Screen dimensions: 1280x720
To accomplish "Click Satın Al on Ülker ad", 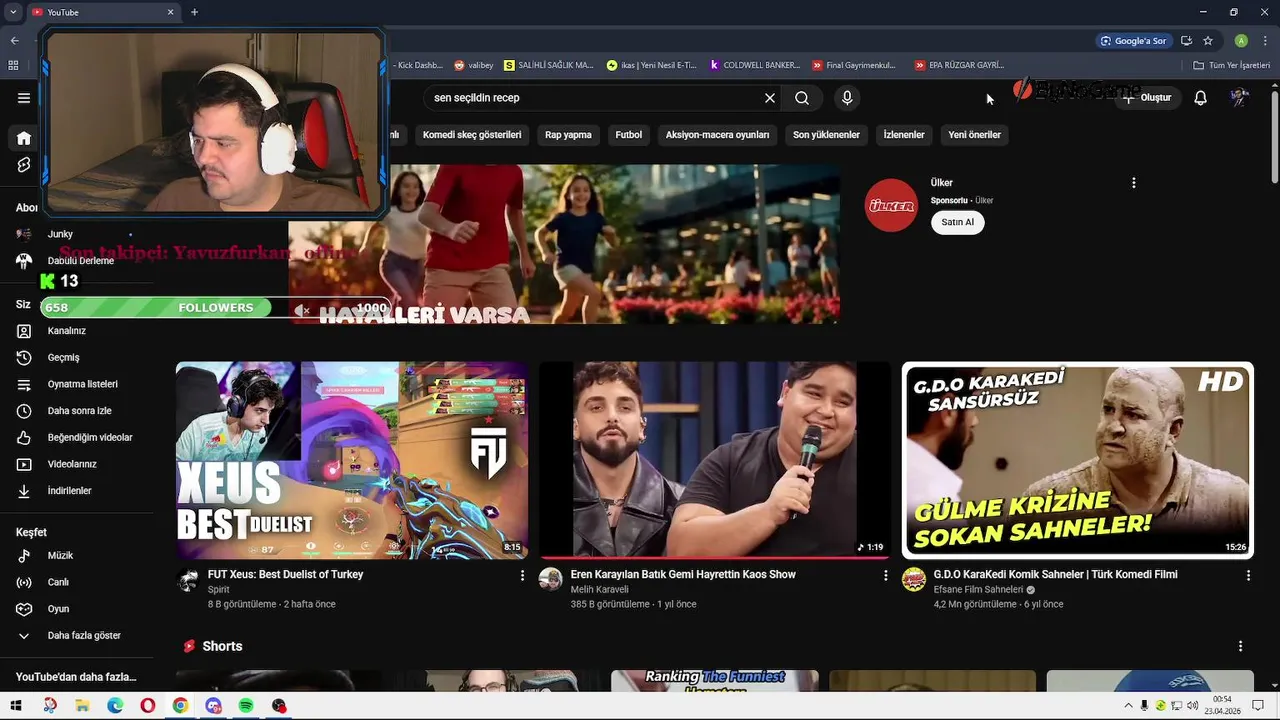I will [x=958, y=222].
